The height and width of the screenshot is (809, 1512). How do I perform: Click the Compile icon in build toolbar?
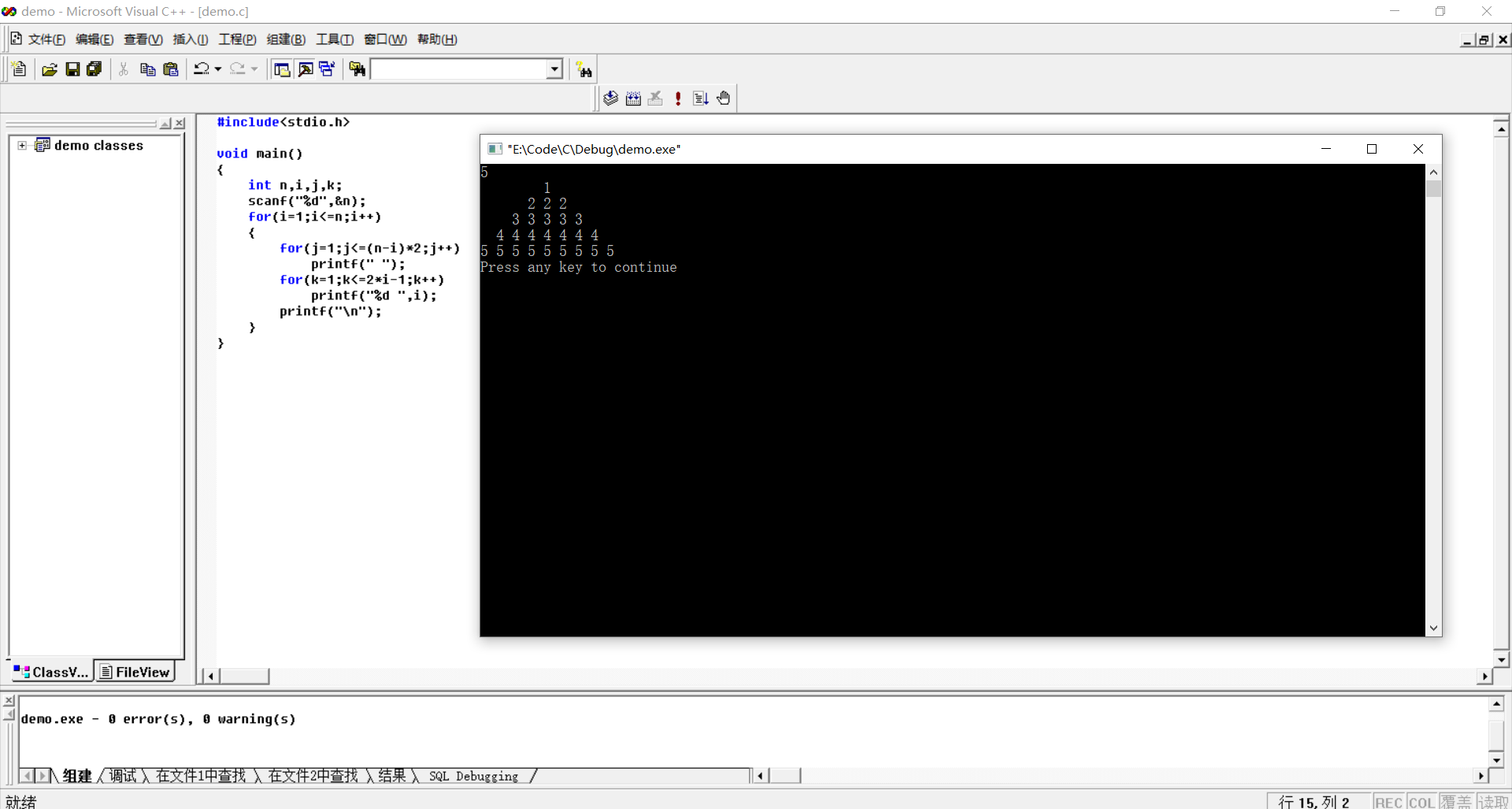pyautogui.click(x=610, y=98)
